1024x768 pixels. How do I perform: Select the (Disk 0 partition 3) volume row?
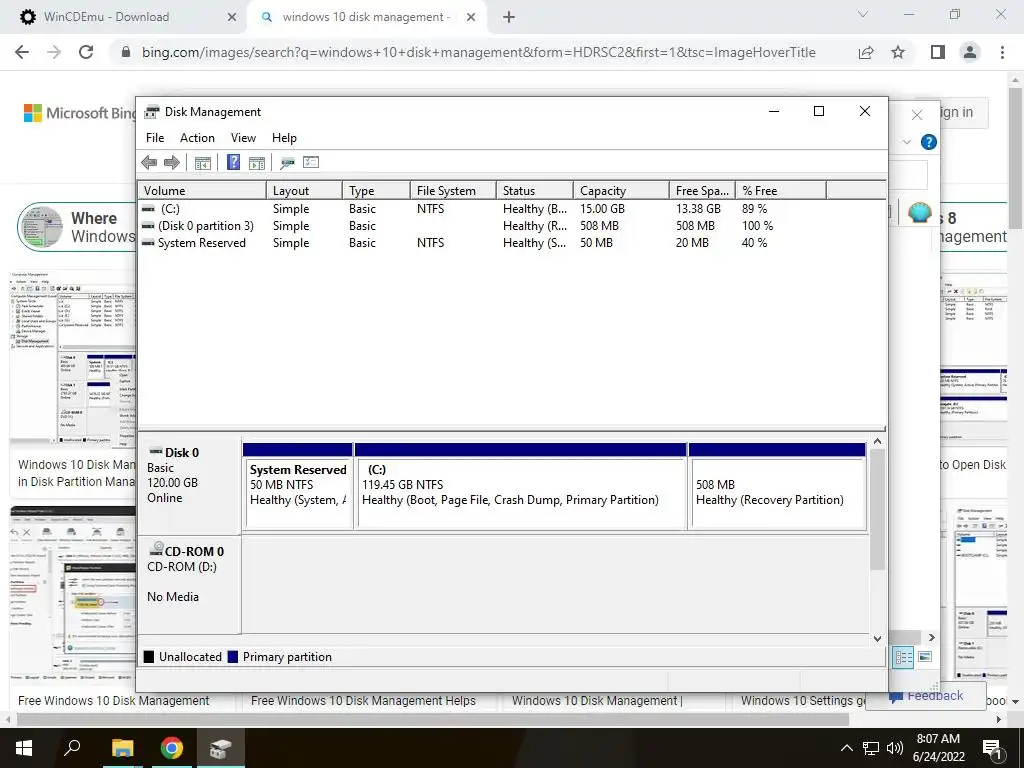(x=512, y=226)
